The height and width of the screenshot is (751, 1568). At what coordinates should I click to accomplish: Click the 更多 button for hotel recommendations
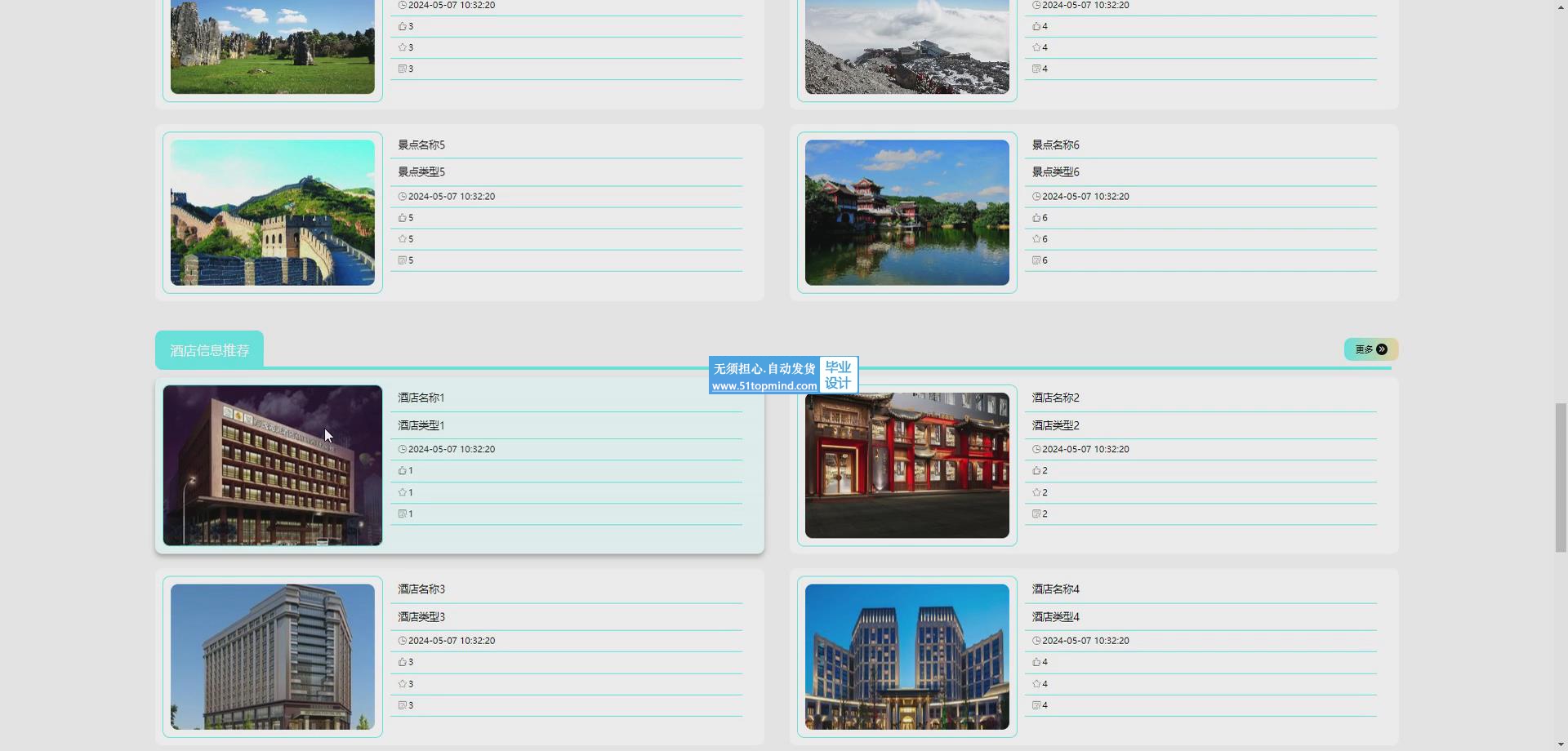point(1371,349)
